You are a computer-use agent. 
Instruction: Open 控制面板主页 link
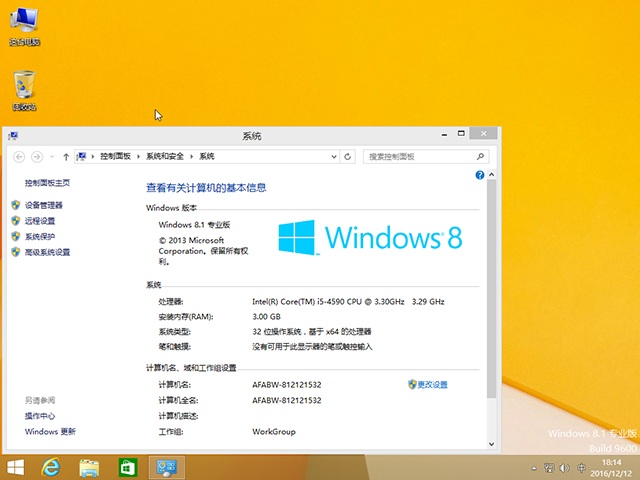click(47, 183)
